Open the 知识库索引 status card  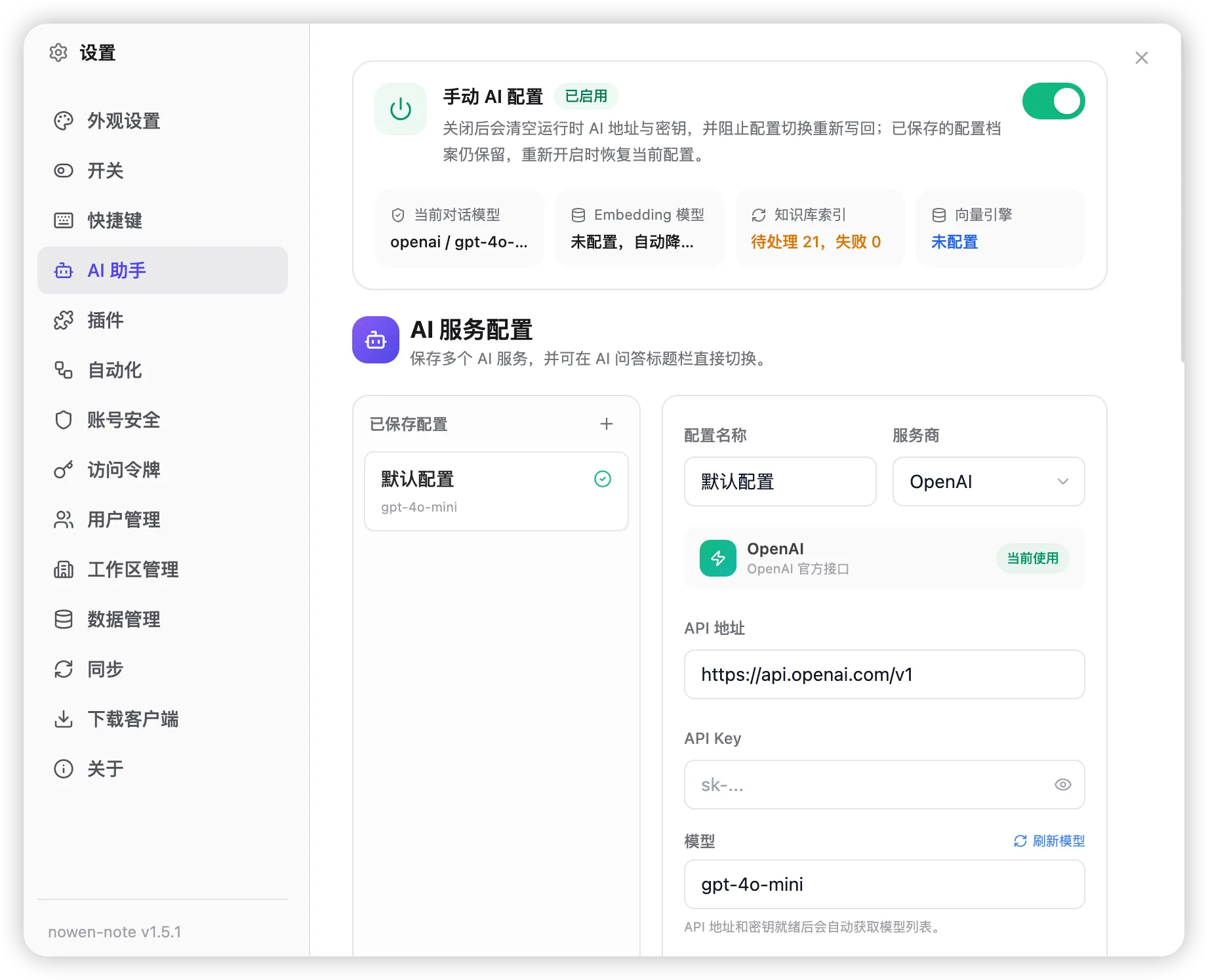(x=820, y=228)
